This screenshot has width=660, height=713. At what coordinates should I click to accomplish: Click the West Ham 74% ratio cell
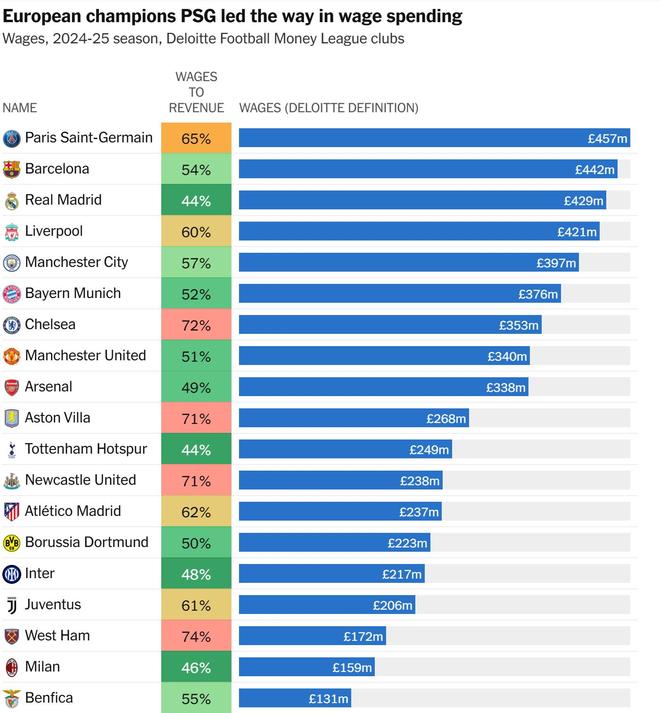point(196,636)
